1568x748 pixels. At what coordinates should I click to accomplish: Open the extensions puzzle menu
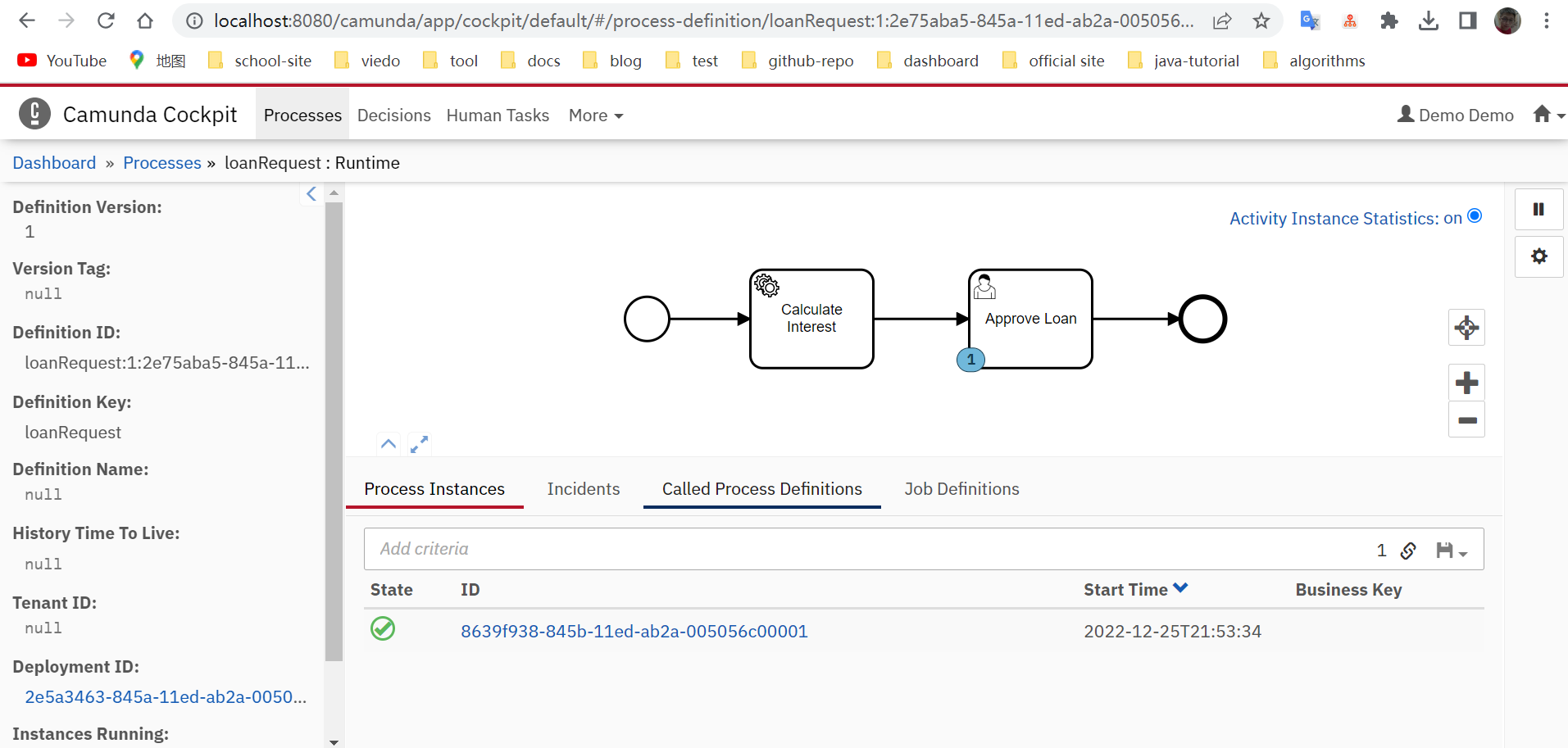[1388, 21]
